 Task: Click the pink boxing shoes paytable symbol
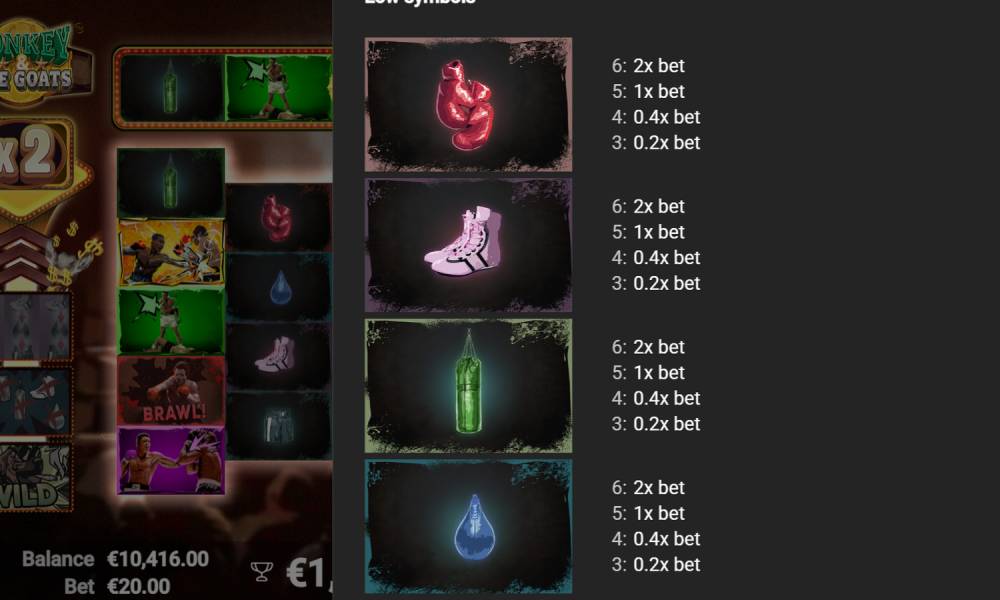[x=468, y=245]
